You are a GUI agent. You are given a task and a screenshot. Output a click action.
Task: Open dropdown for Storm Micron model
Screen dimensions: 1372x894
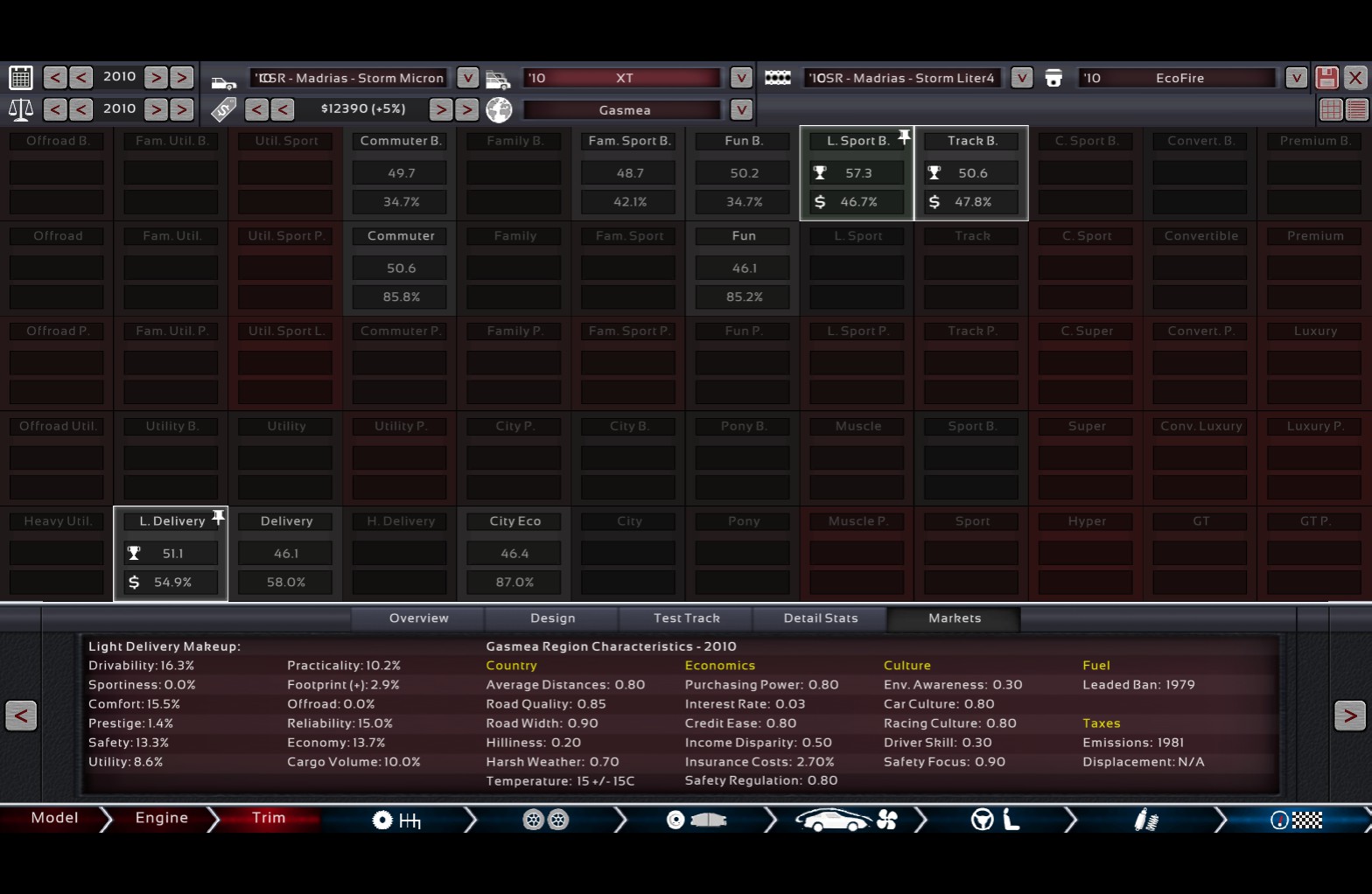click(x=468, y=78)
